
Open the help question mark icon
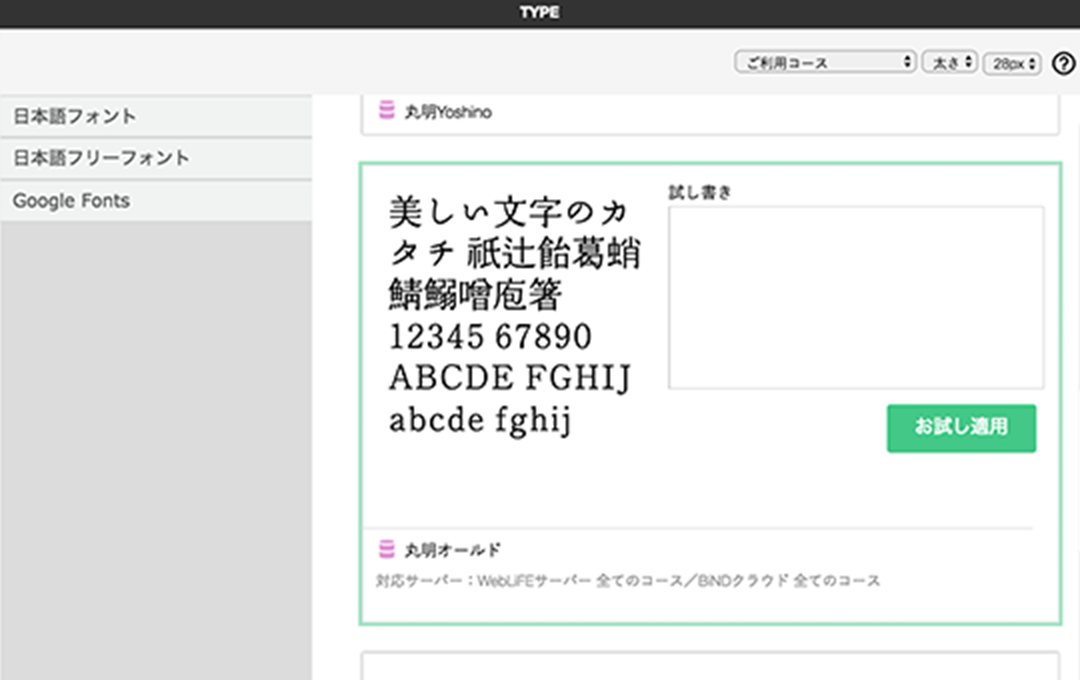[x=1063, y=62]
